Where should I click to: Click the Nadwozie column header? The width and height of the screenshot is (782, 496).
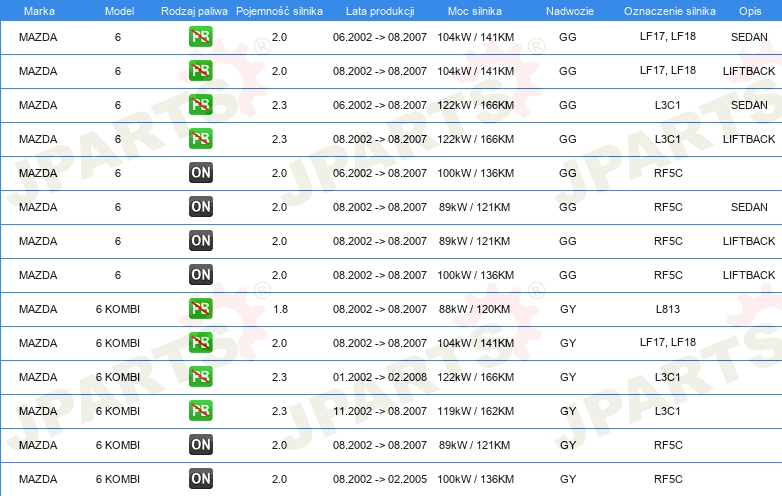(x=570, y=11)
